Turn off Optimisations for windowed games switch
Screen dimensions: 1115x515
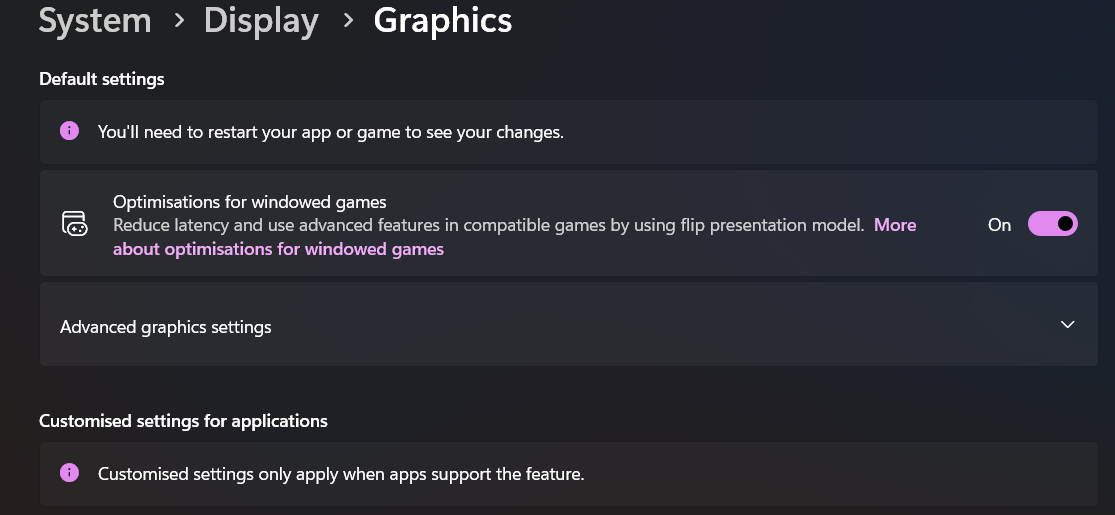pyautogui.click(x=1052, y=224)
